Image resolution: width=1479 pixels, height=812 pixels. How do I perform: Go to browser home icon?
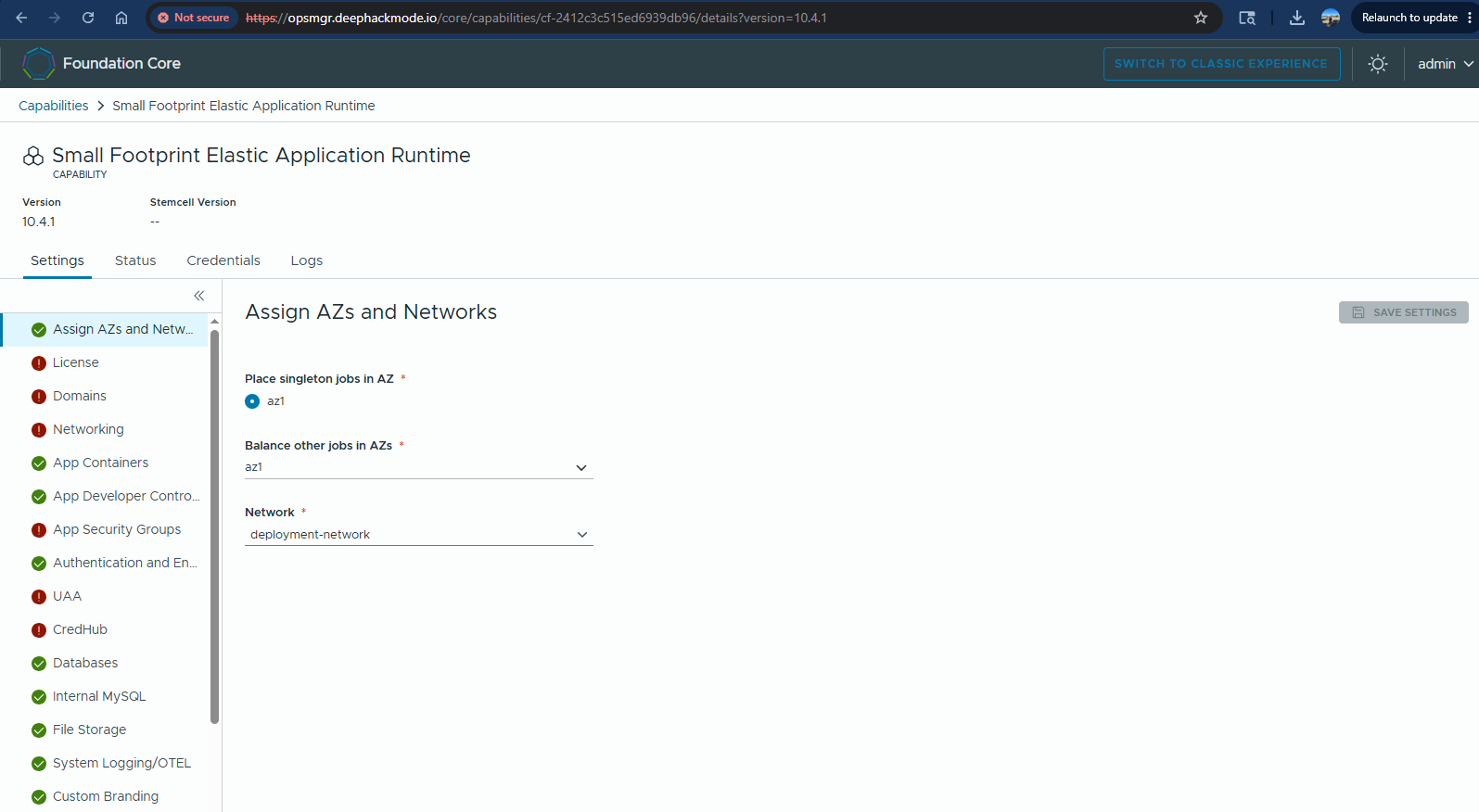[x=121, y=18]
